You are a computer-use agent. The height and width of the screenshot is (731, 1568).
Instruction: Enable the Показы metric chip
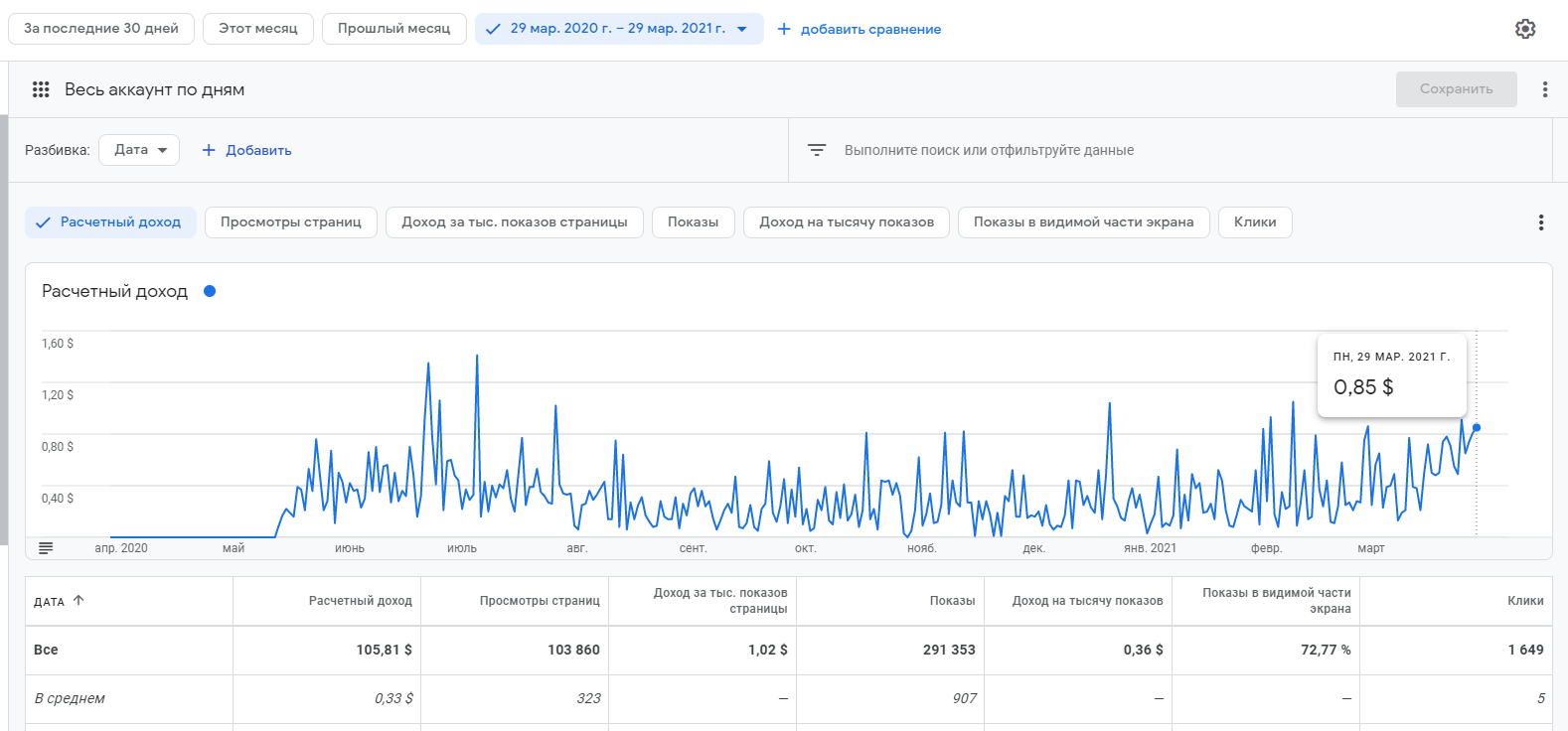(x=693, y=222)
